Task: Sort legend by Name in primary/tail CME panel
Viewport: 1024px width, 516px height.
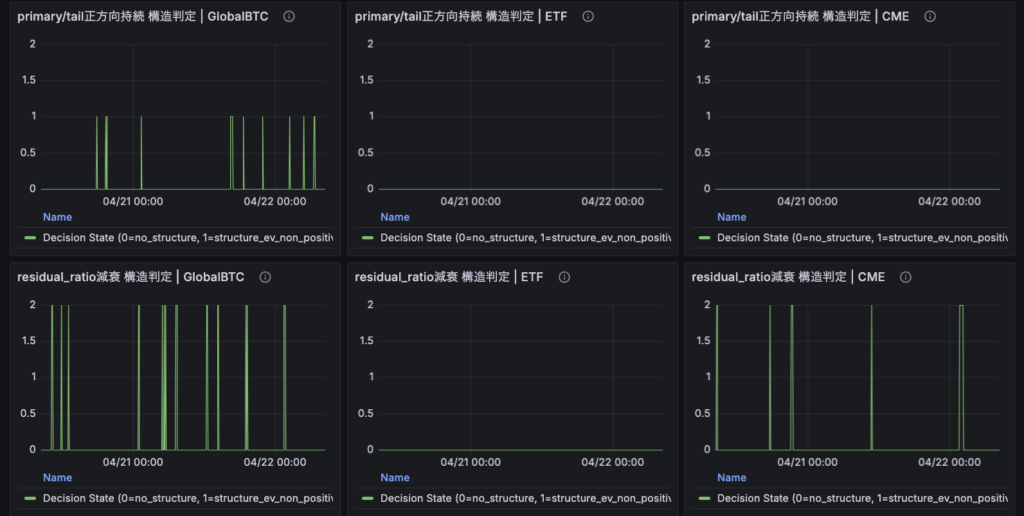Action: 731,217
